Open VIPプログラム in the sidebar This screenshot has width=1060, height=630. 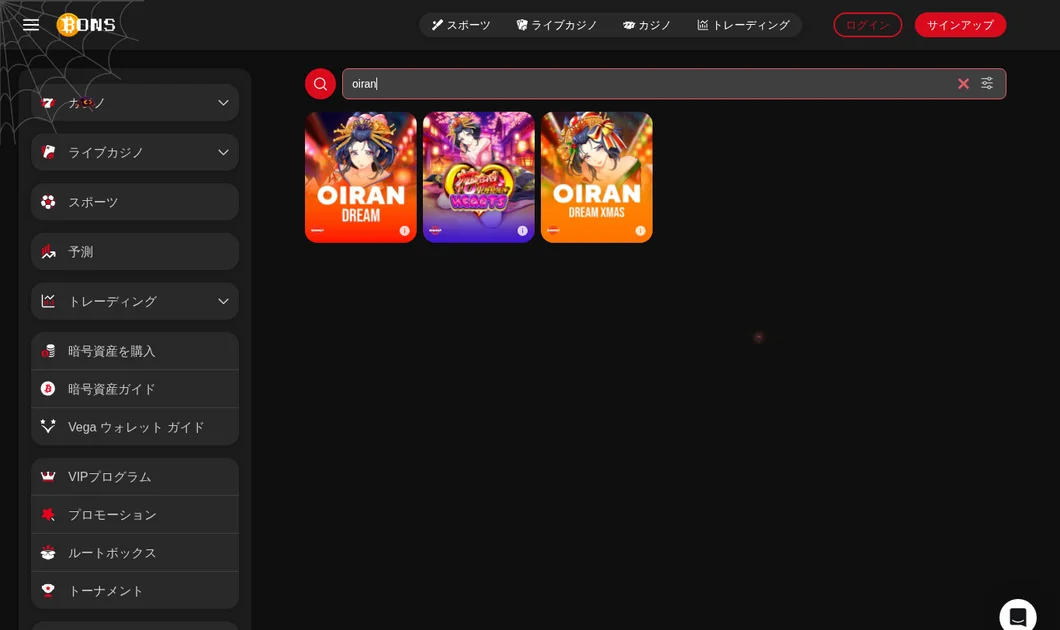[x=135, y=477]
